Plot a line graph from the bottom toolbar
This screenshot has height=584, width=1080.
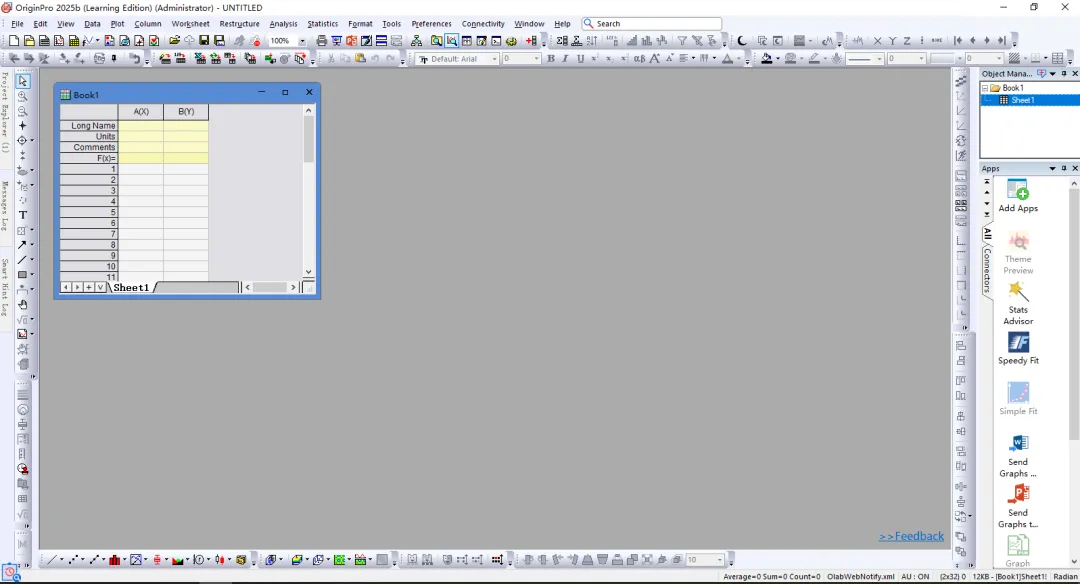50,560
